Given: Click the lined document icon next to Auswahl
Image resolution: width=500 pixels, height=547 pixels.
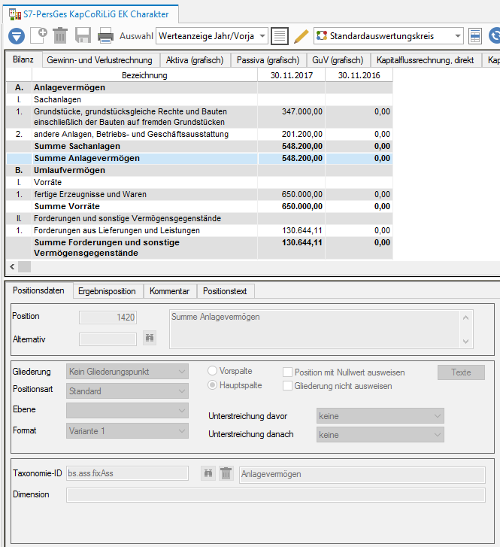Looking at the screenshot, I should (279, 36).
